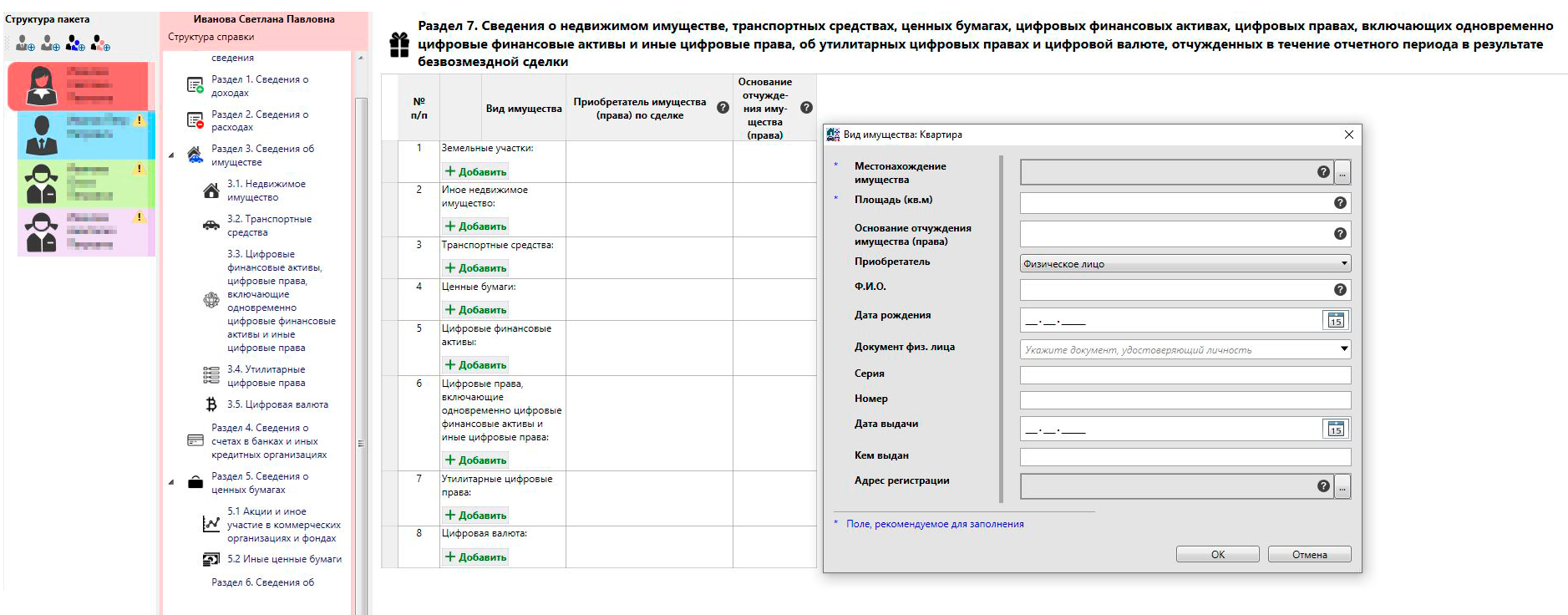Open 3.1. Недвижимое имущество
1568x615 pixels.
[266, 191]
